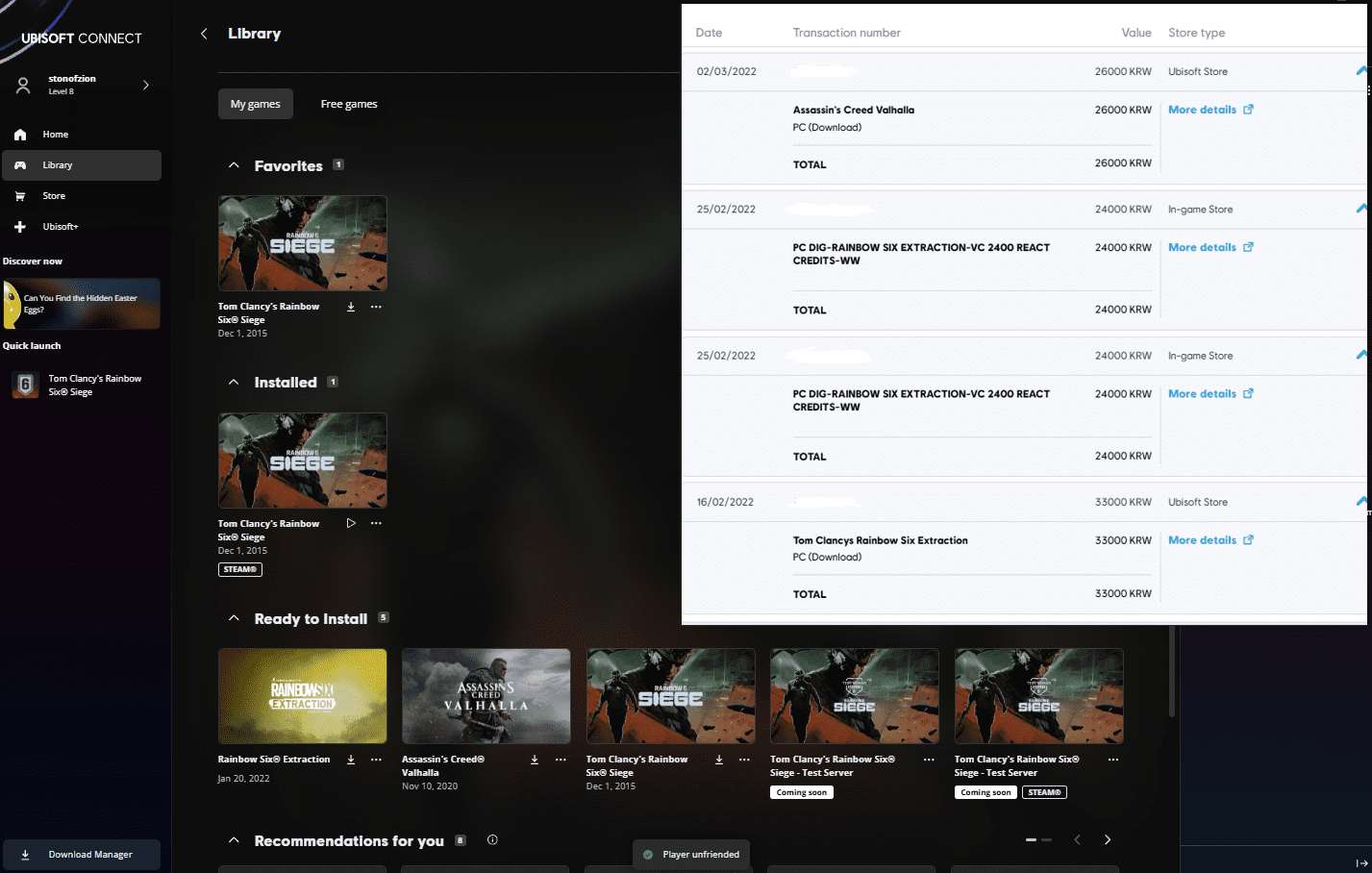This screenshot has width=1372, height=873.
Task: Click the stonofzion profile avatar
Action: (23, 85)
